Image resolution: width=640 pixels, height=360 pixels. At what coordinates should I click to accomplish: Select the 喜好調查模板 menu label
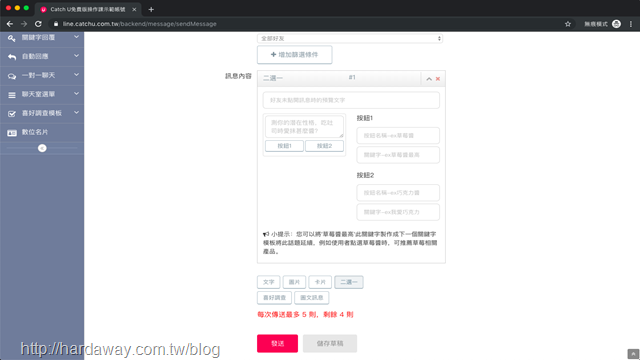42,113
